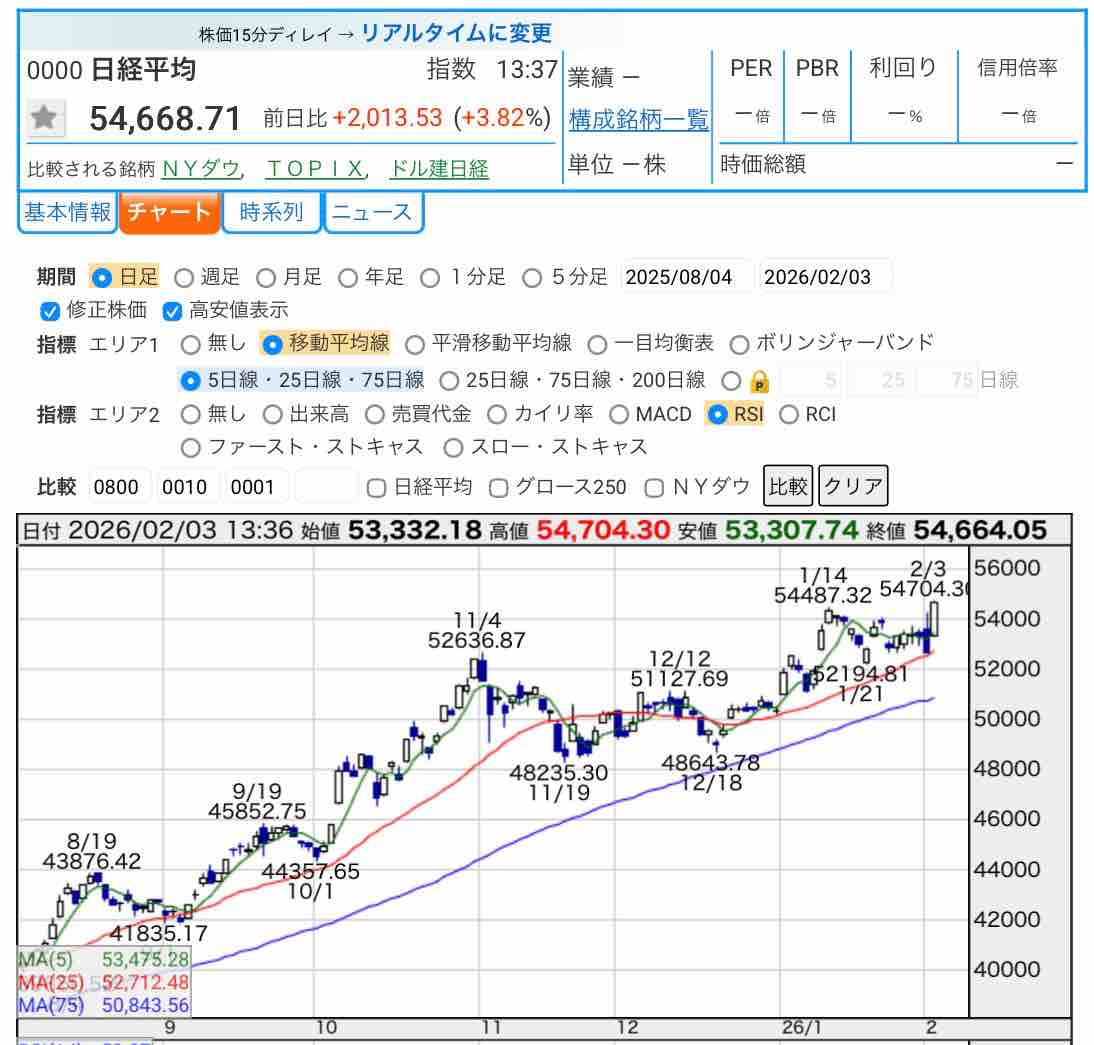The width and height of the screenshot is (1094, 1045).
Task: Click the comparison code field 0800
Action: click(120, 487)
